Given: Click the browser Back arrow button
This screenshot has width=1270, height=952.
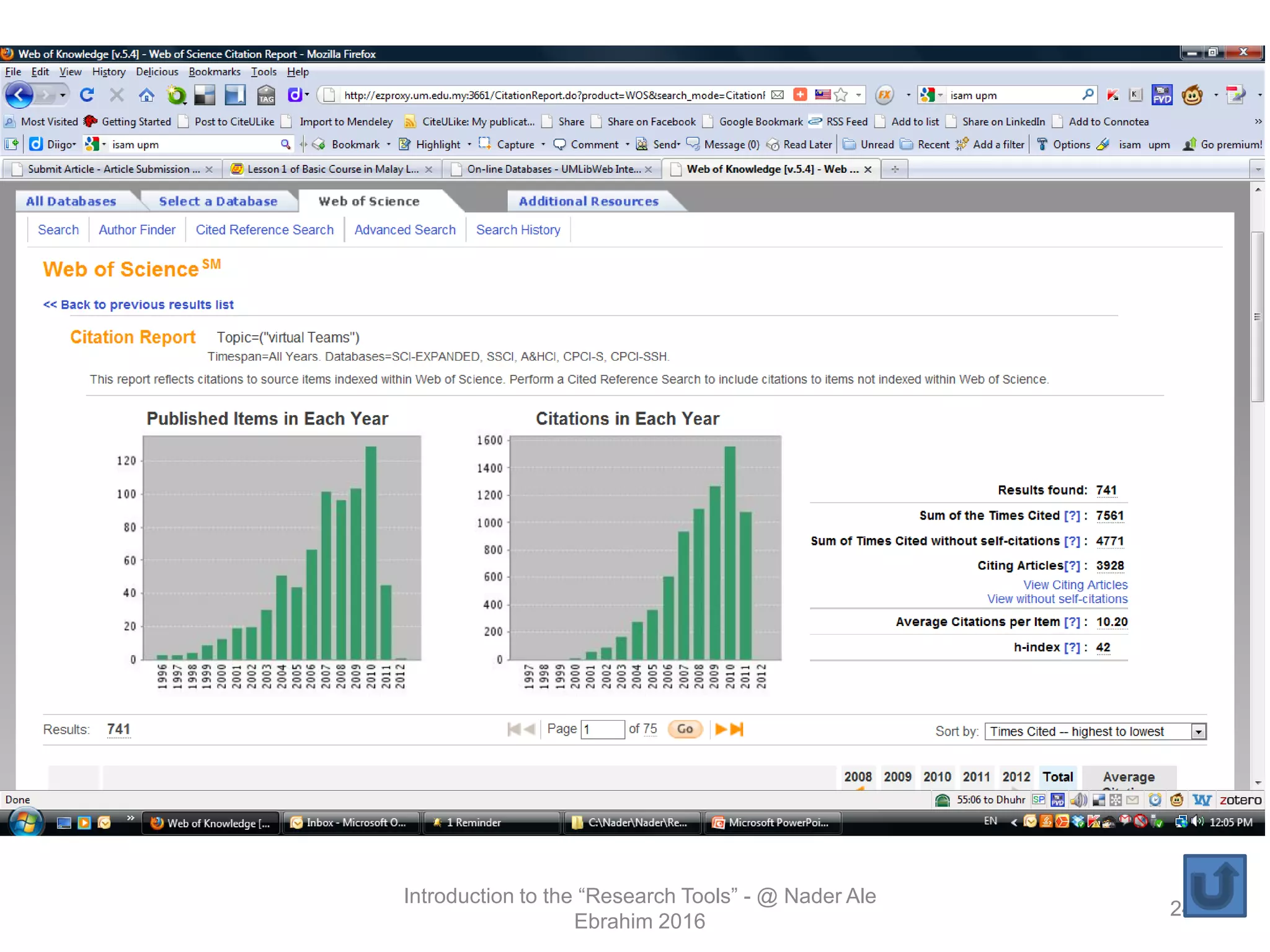Looking at the screenshot, I should [19, 95].
